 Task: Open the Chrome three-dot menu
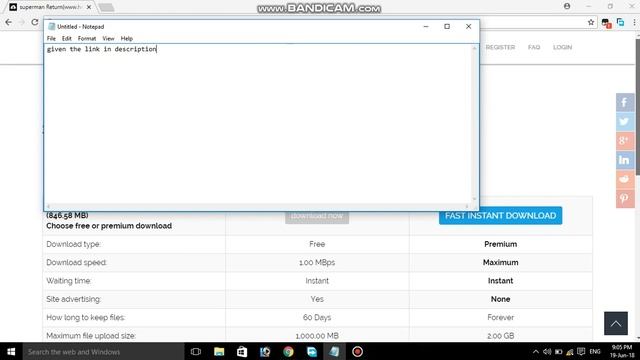coord(634,22)
